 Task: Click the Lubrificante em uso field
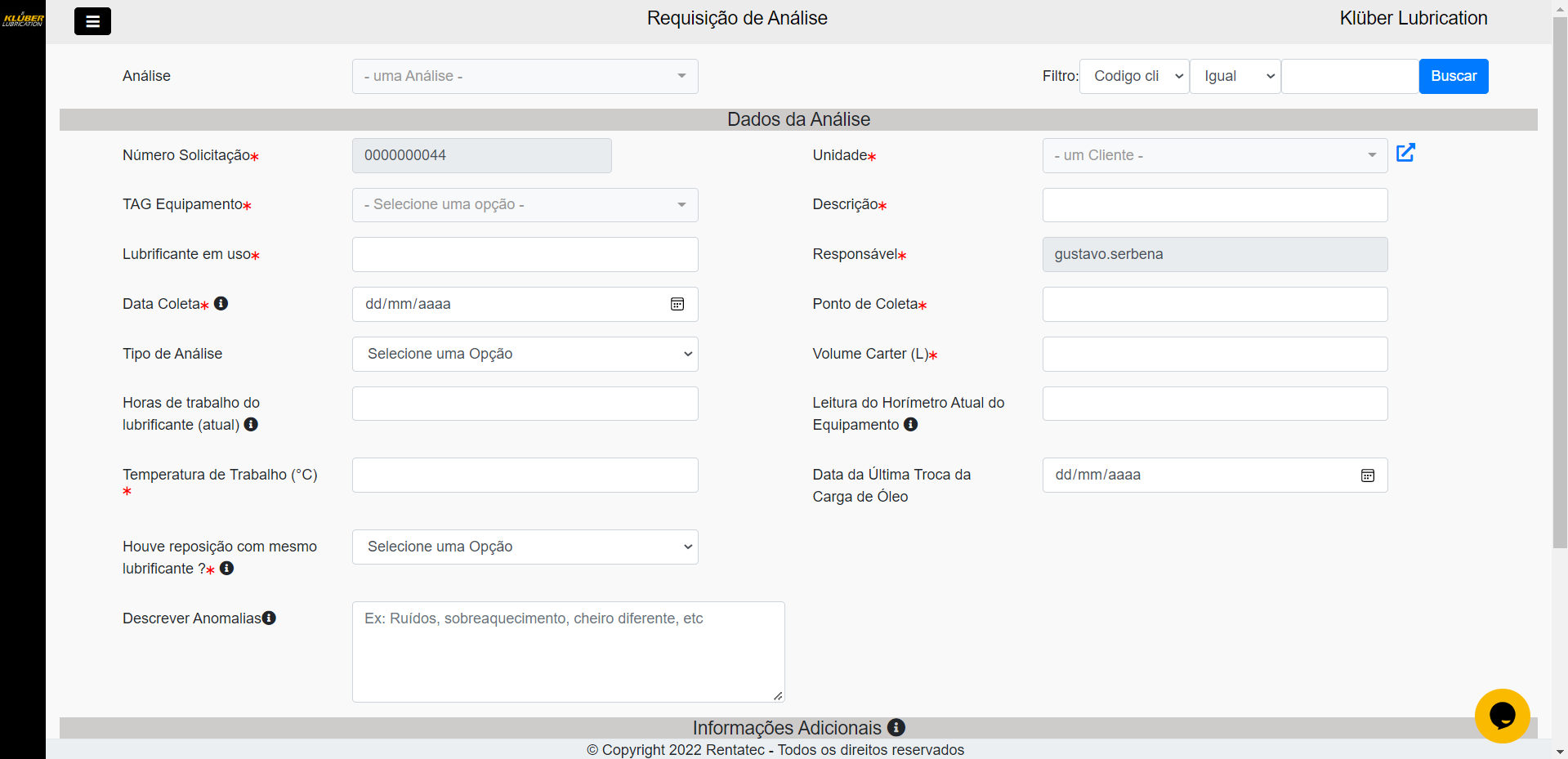(525, 254)
